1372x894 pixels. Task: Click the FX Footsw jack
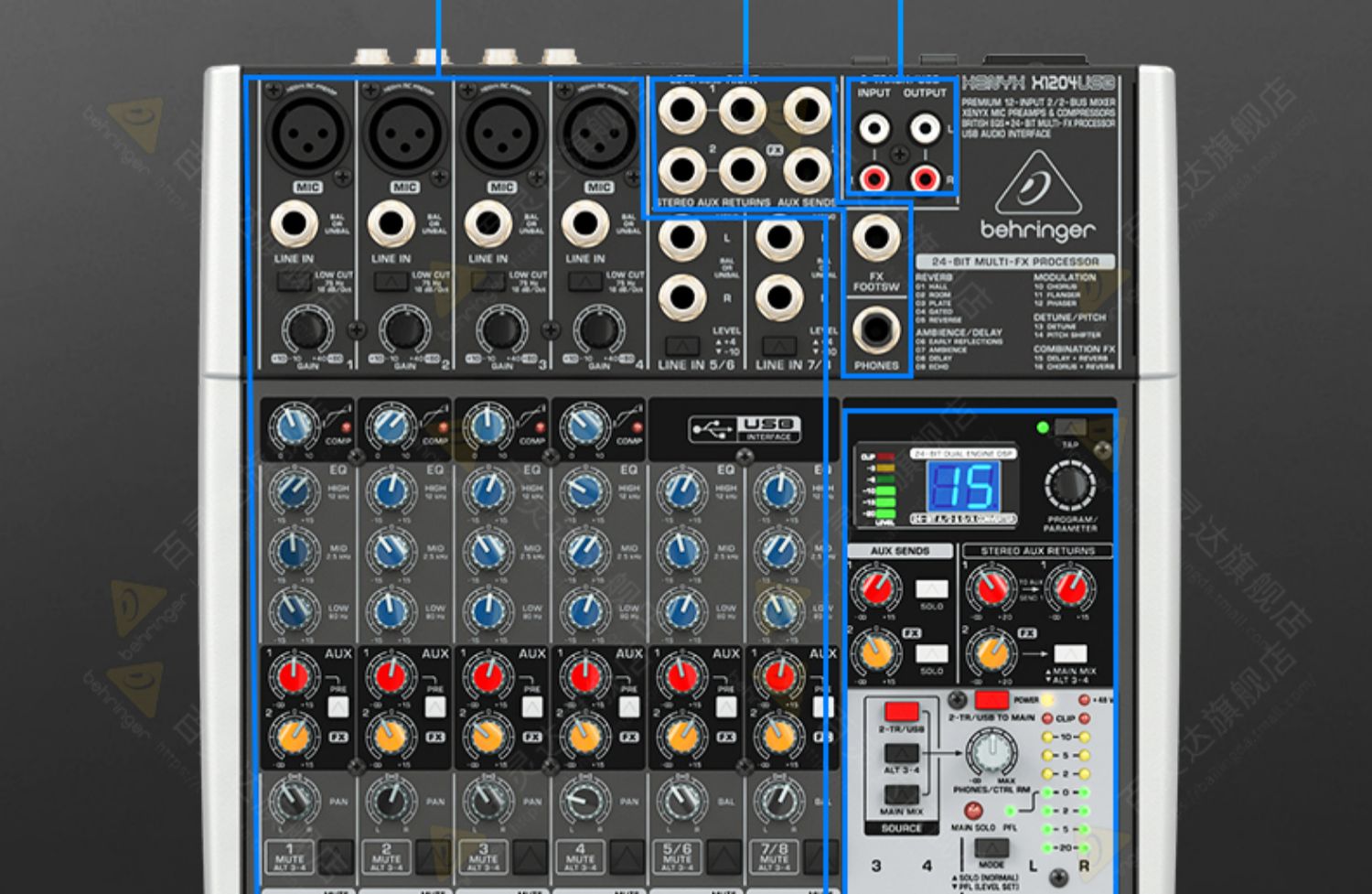(876, 237)
